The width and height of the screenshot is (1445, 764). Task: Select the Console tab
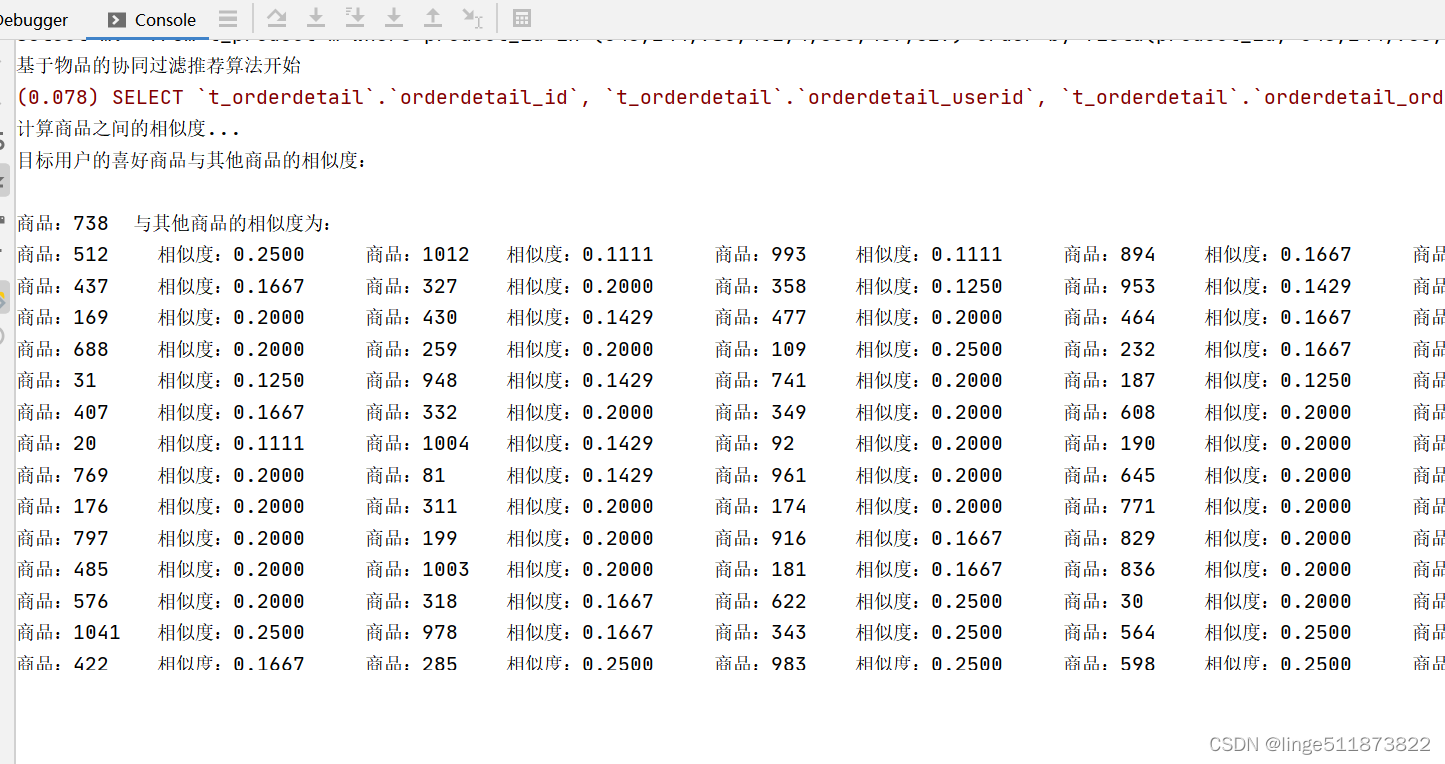pos(152,20)
